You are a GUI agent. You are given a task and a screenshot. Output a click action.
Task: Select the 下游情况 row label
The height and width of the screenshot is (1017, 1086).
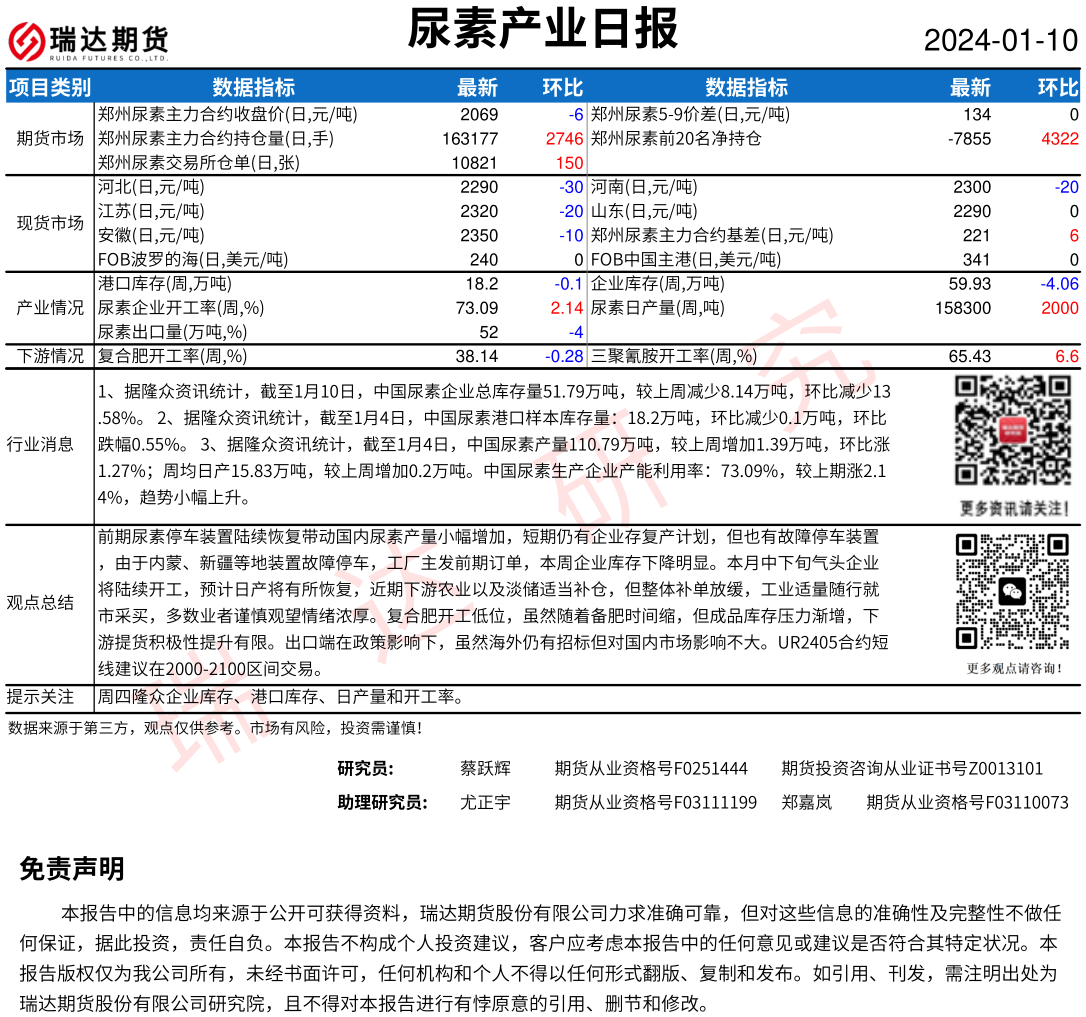coord(50,356)
